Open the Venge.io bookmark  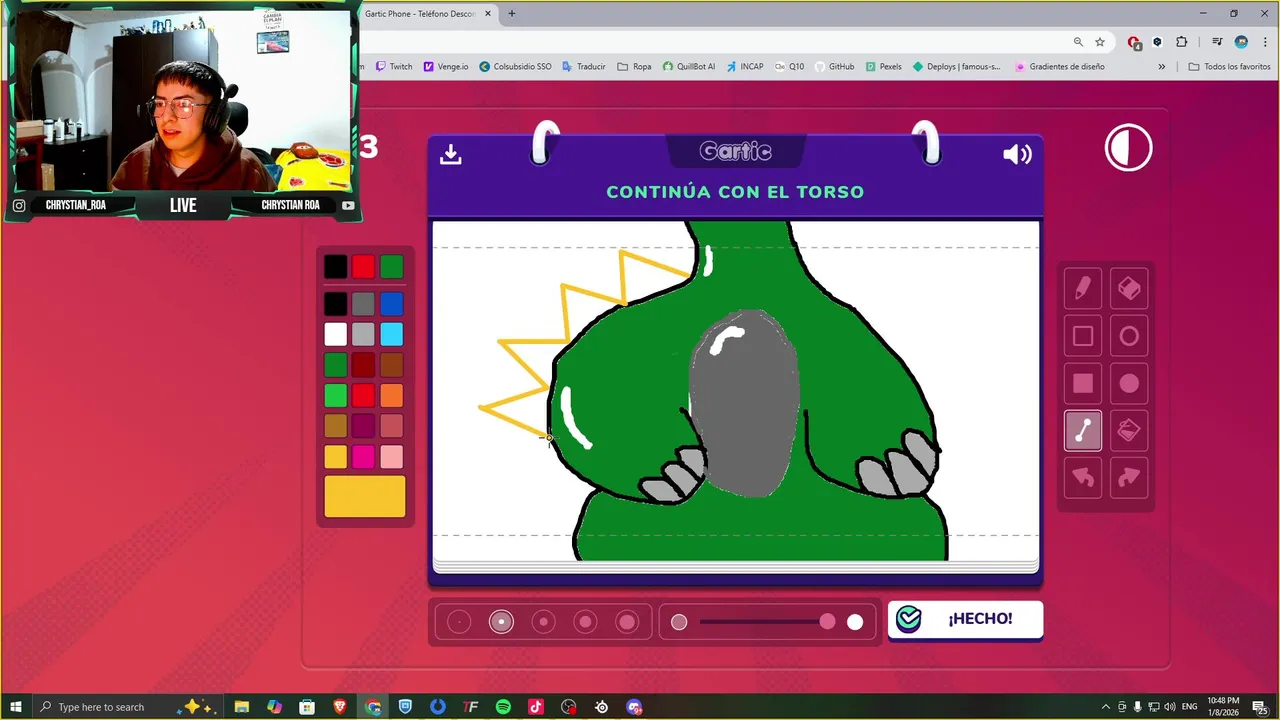446,67
